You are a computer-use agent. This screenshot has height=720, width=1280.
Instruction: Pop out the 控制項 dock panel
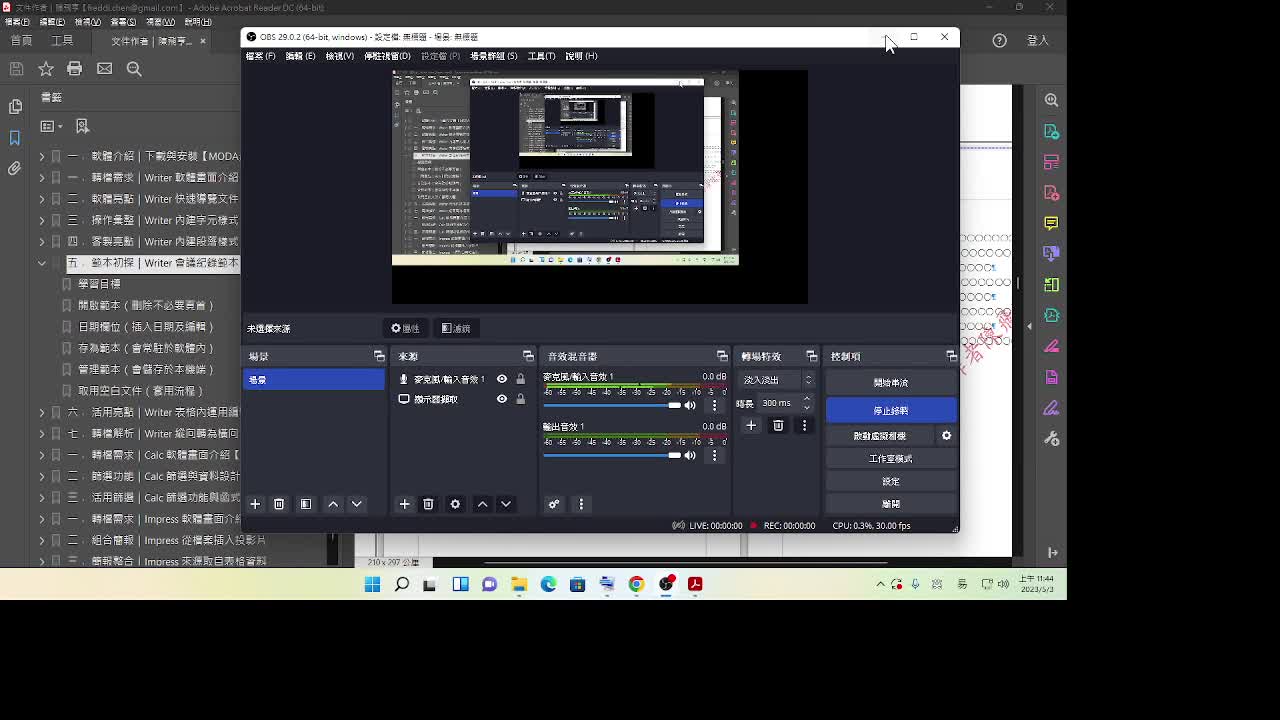951,356
